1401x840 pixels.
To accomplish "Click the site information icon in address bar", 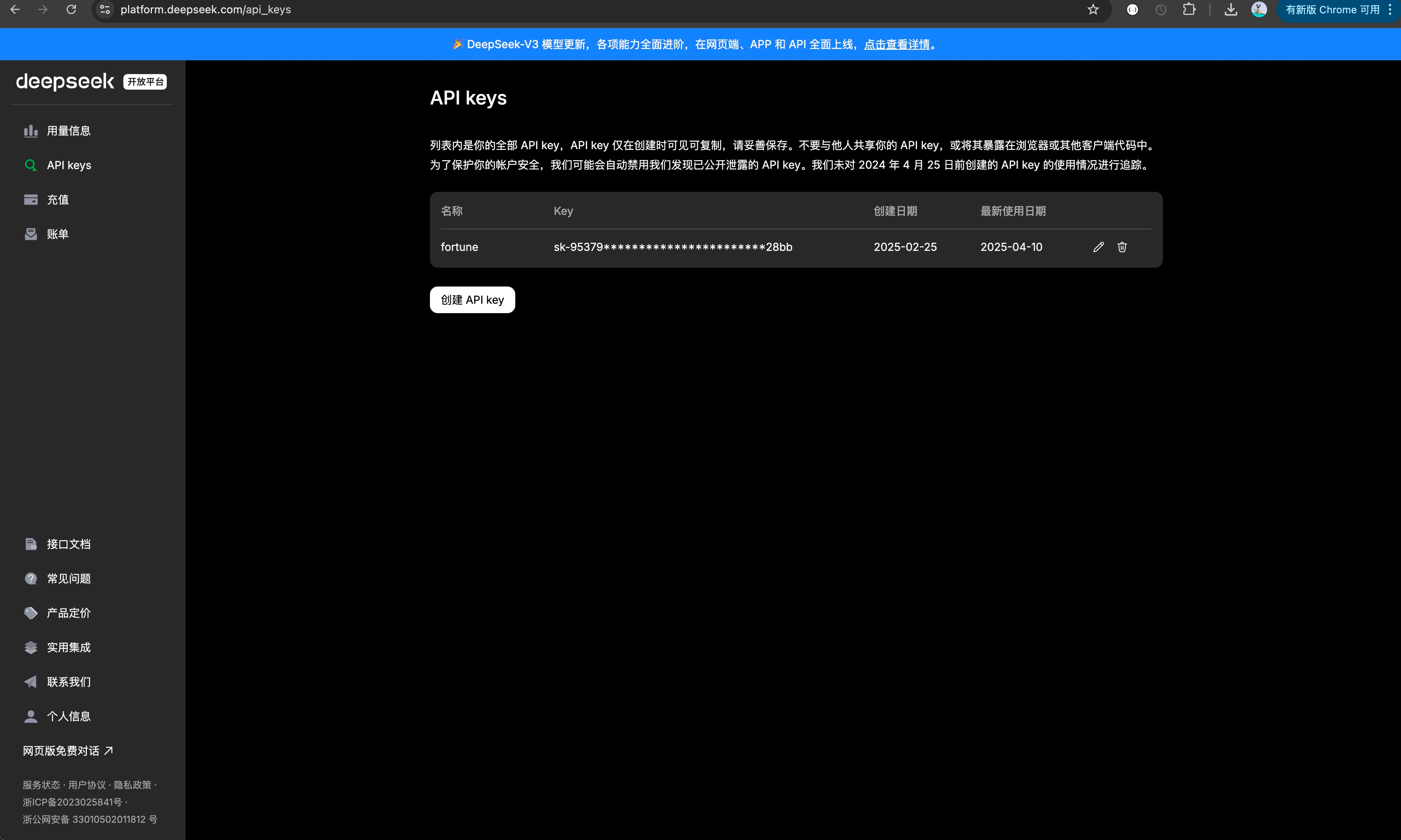I will pos(105,10).
